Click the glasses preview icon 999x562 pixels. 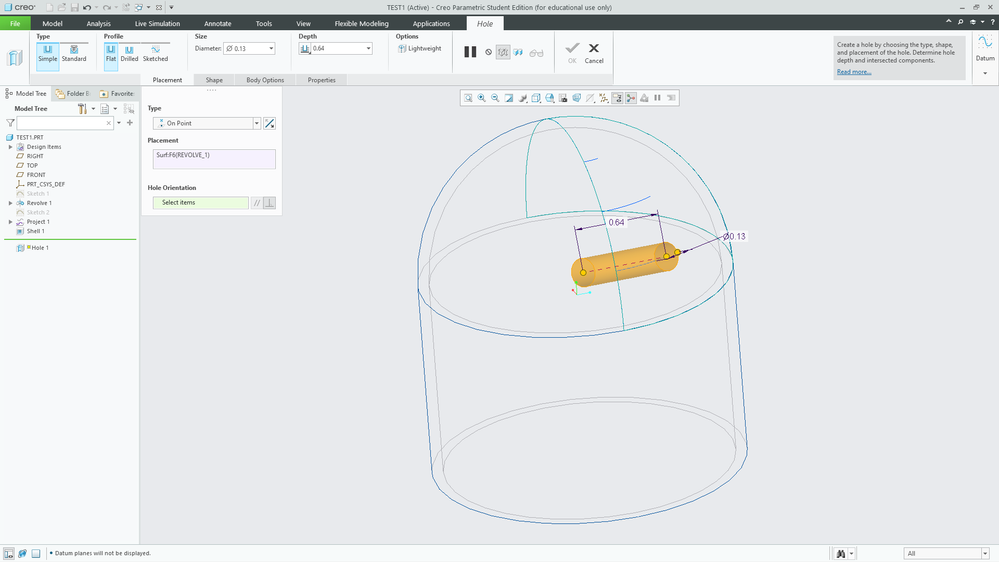[x=536, y=52]
